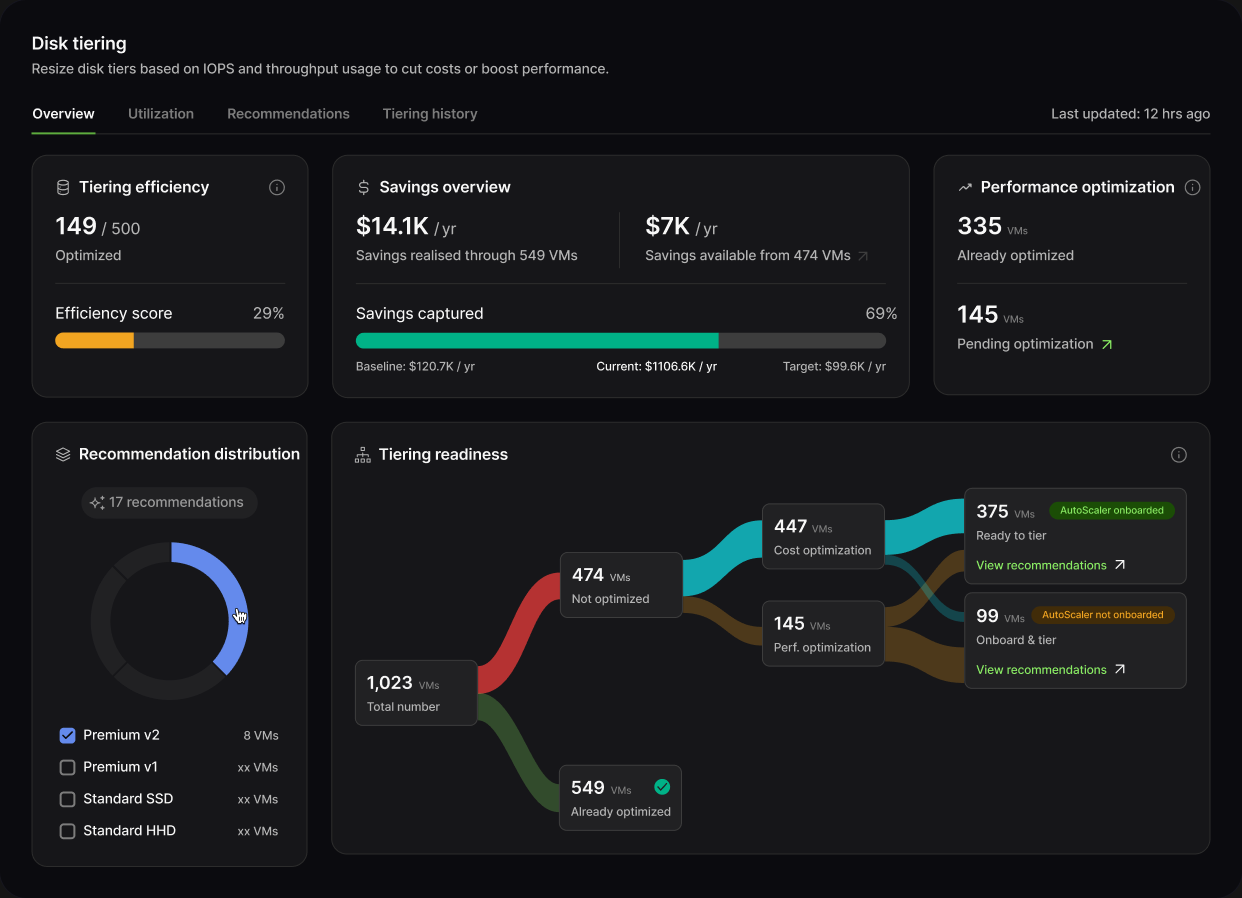View recommendations for Ready to tier
The image size is (1242, 898).
point(1051,565)
